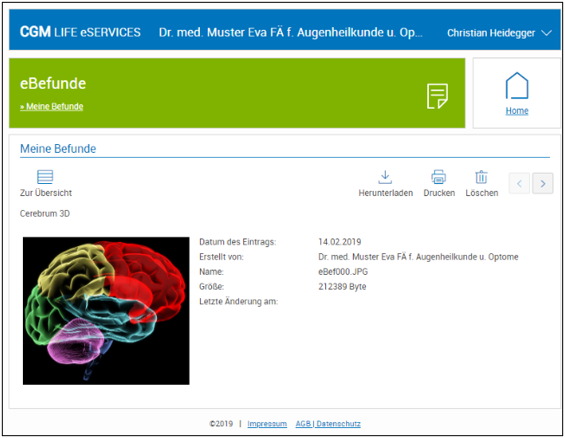Click the eBefunde banner heading
Screen dimensions: 565x438
click(x=53, y=84)
